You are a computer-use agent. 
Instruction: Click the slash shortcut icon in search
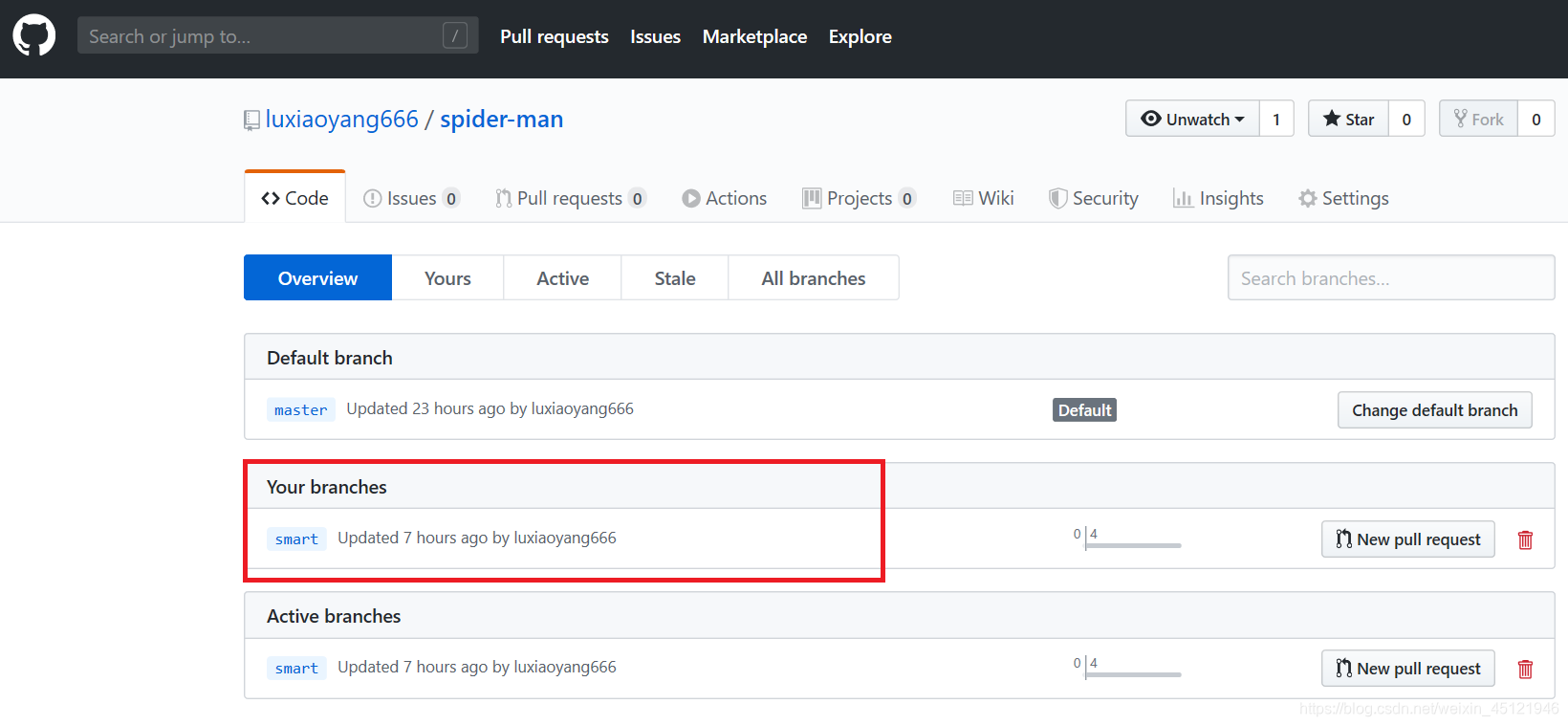click(455, 36)
